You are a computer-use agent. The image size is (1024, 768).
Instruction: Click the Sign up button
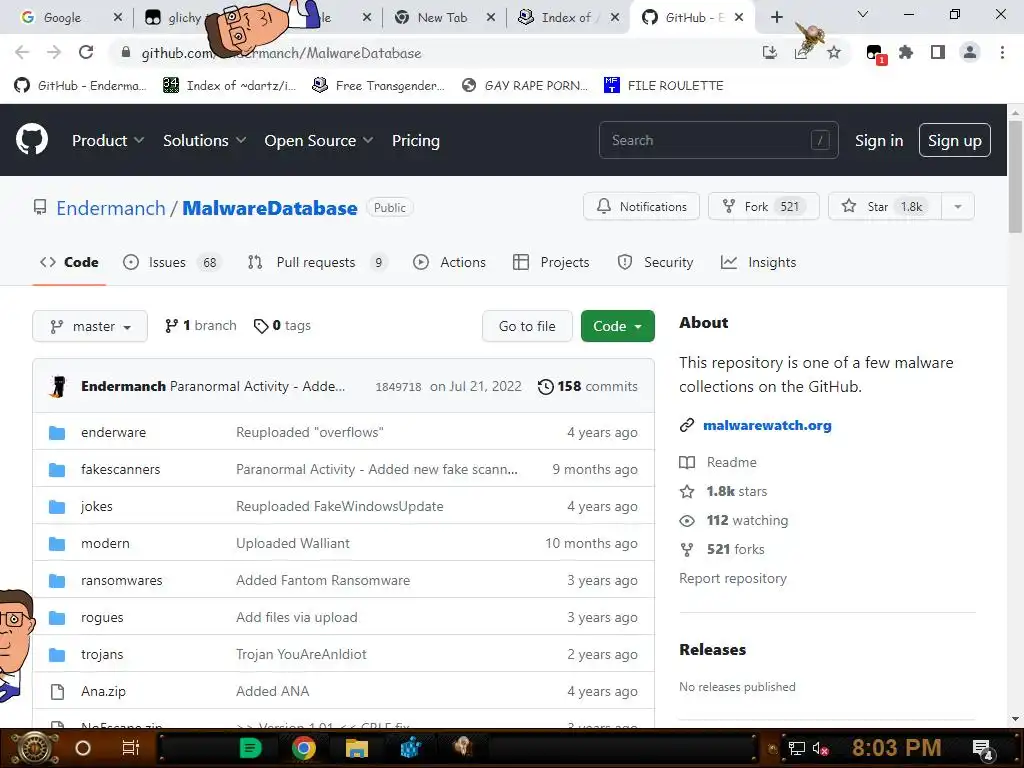tap(954, 140)
